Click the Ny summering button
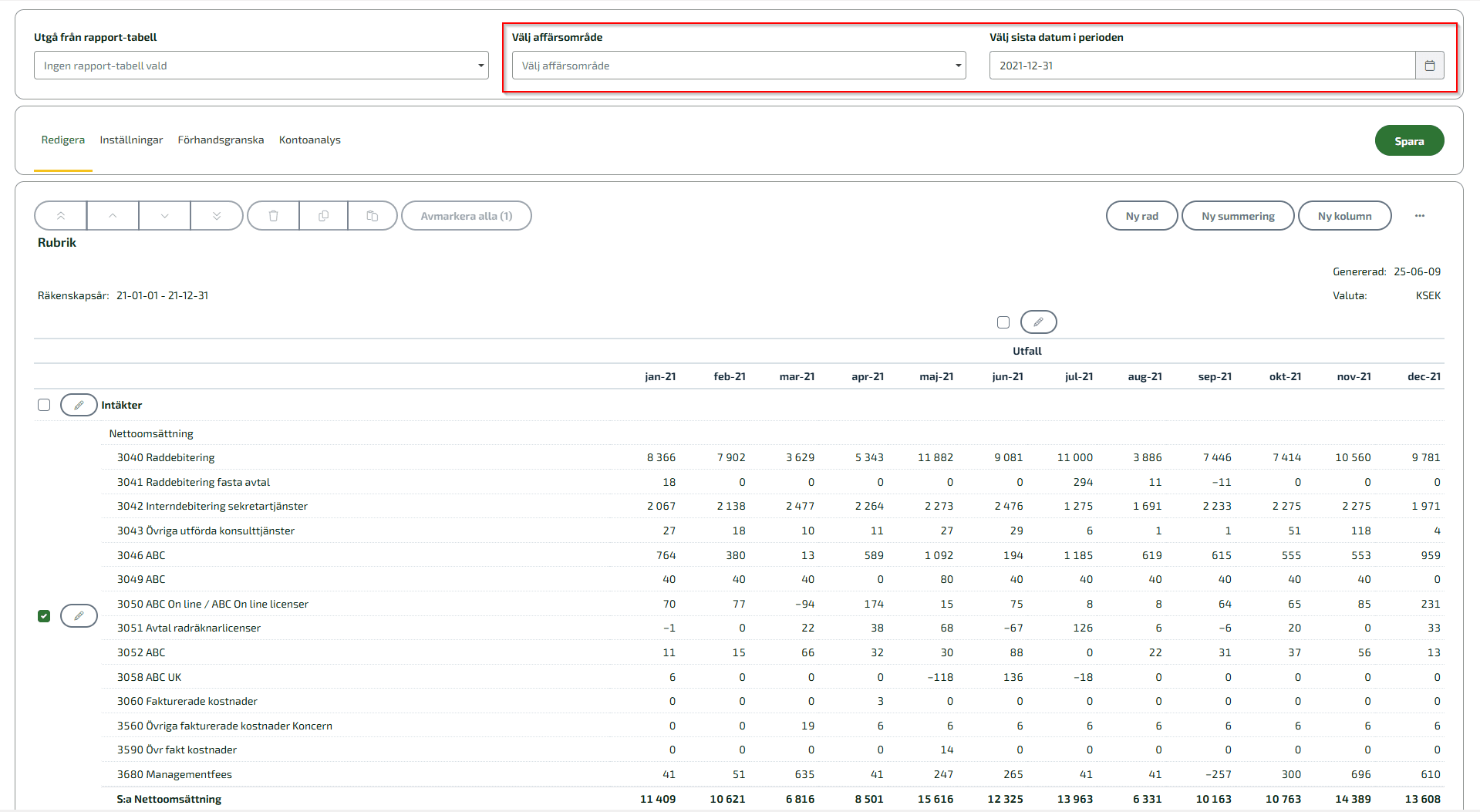Screen dimensions: 1480x812 point(1238,216)
